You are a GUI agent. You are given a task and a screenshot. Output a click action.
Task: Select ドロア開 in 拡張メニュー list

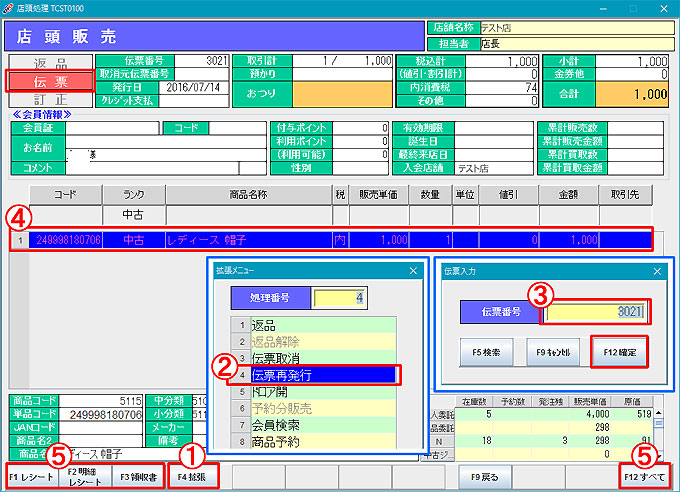click(323, 392)
